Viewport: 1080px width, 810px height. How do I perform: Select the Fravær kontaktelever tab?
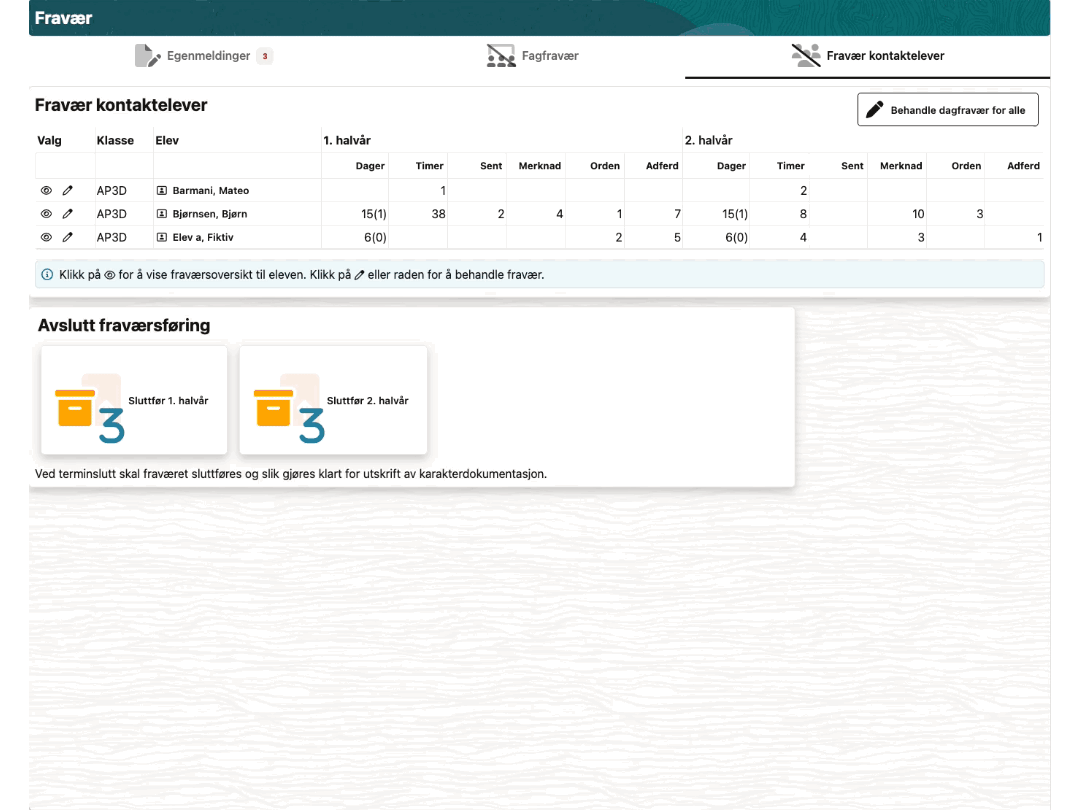click(x=885, y=56)
